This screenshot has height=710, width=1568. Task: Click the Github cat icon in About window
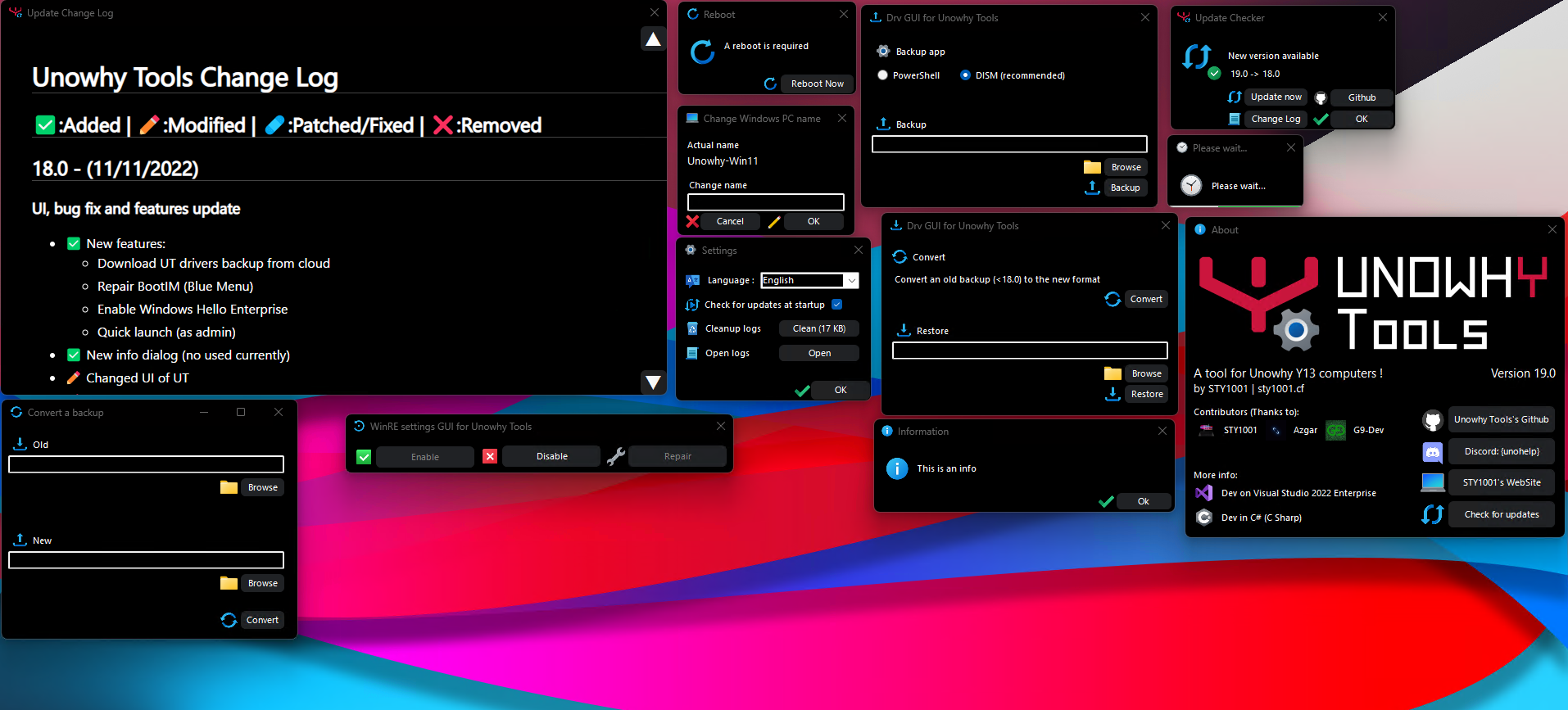(1432, 420)
